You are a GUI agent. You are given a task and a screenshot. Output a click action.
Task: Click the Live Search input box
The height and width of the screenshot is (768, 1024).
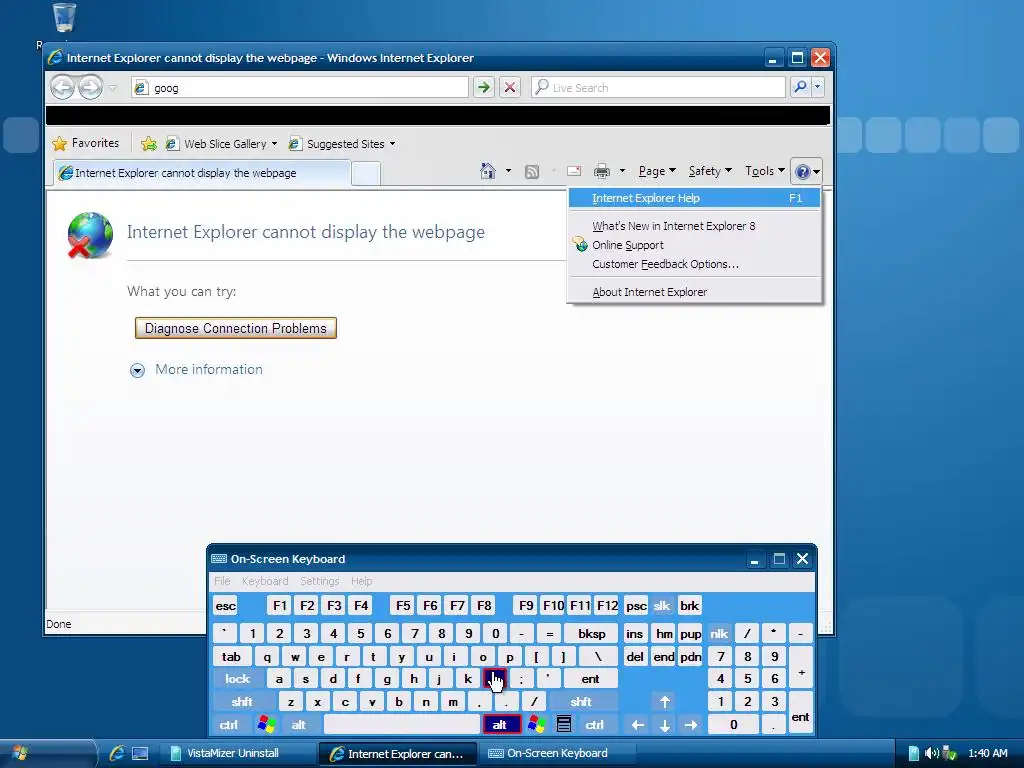click(x=658, y=88)
